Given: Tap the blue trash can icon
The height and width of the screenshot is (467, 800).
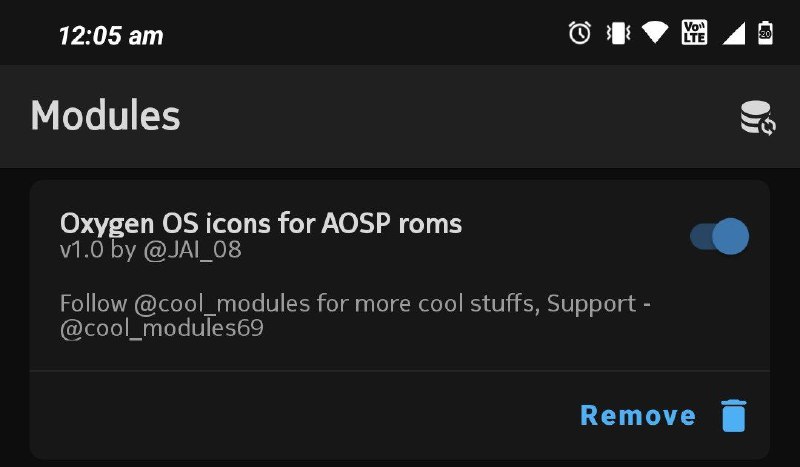Looking at the screenshot, I should tap(734, 415).
